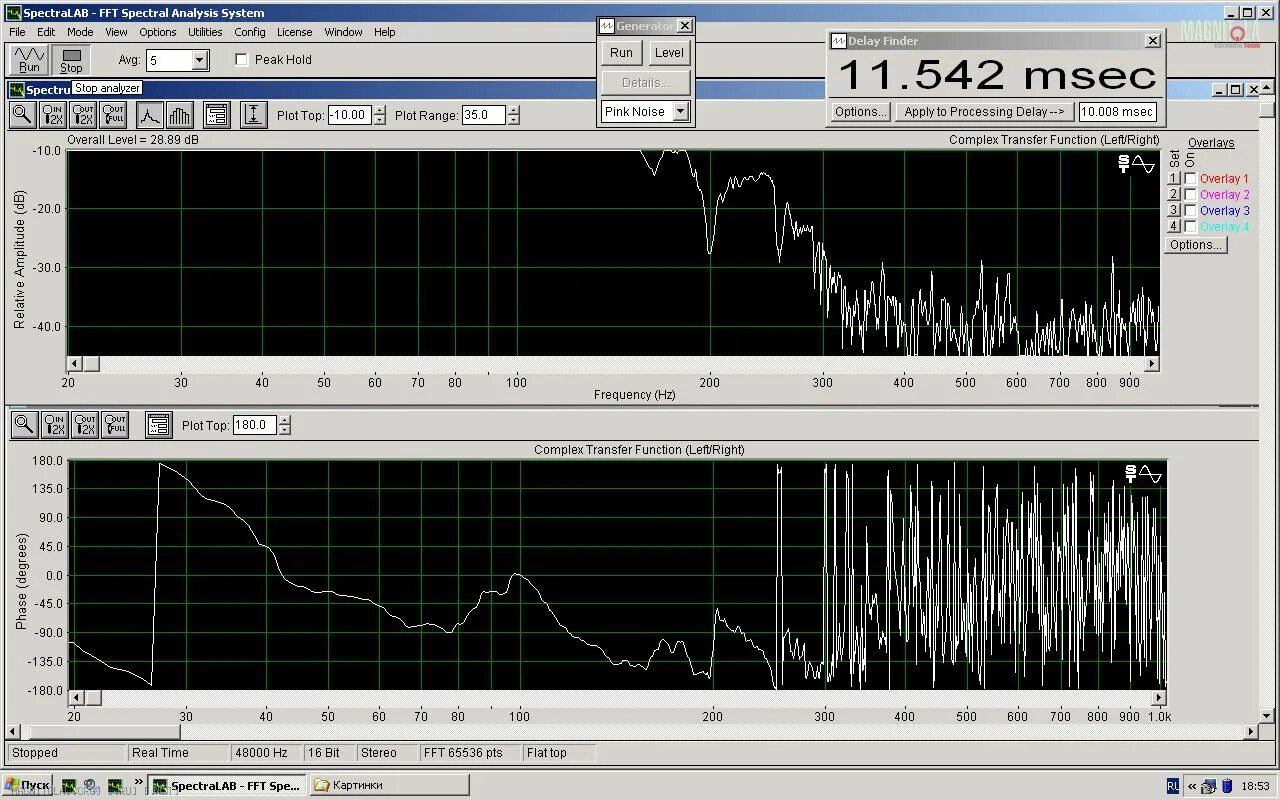Turn on Overlay 1 checkbox
1280x800 pixels.
tap(1190, 179)
